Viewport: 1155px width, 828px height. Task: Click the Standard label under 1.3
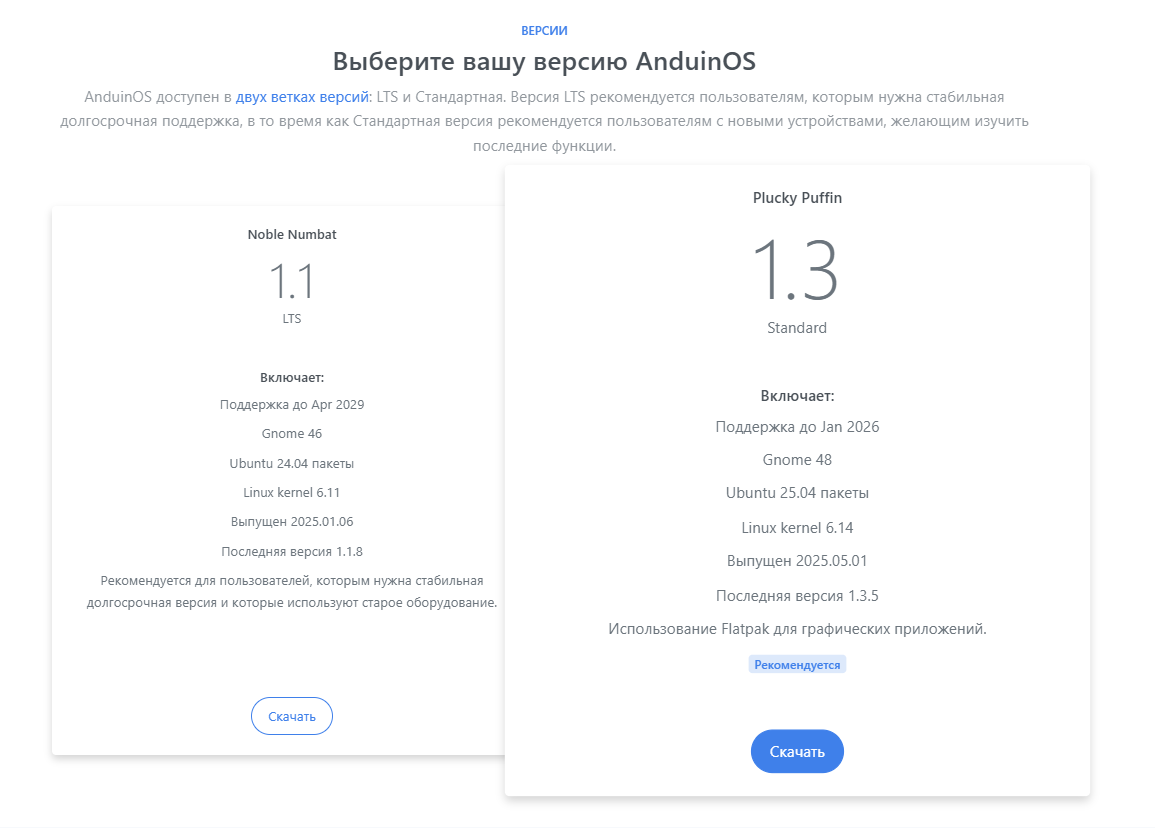coord(797,328)
